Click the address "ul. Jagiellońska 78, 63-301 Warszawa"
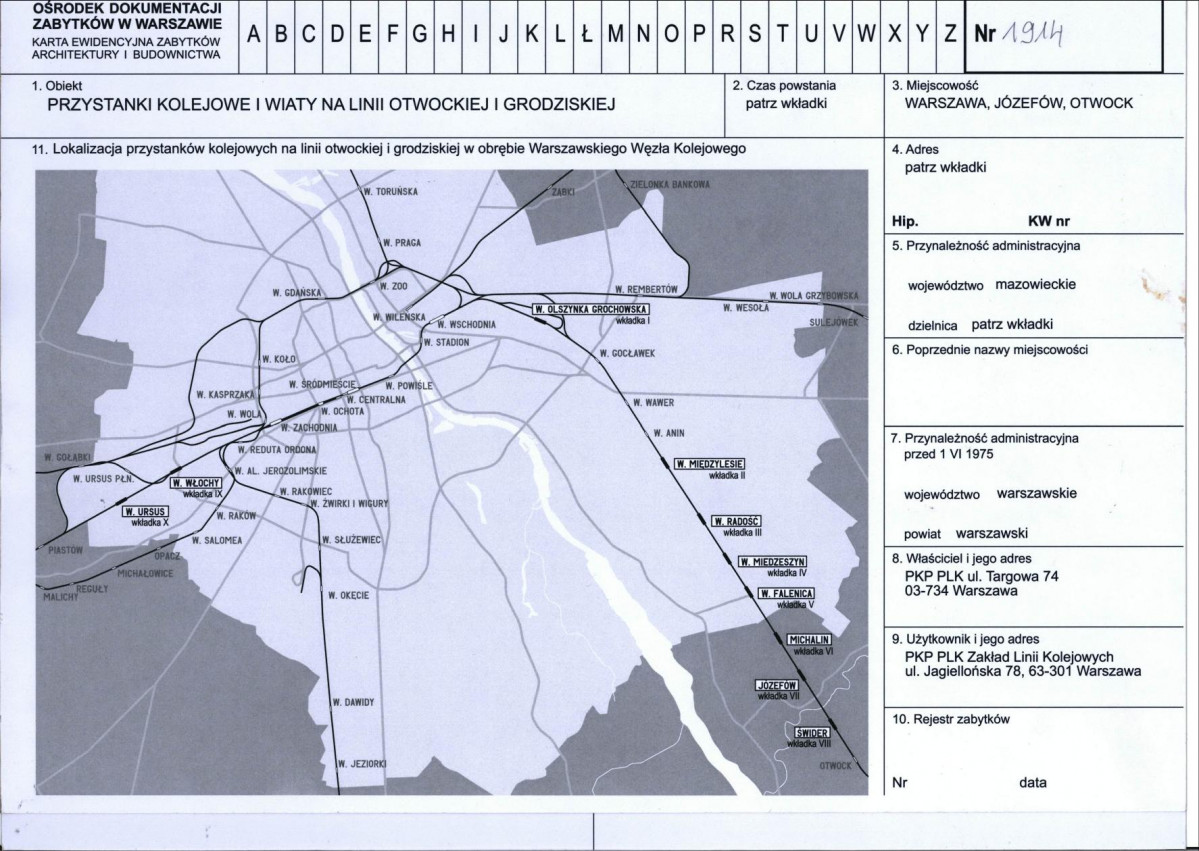Image resolution: width=1199 pixels, height=851 pixels. (1023, 671)
